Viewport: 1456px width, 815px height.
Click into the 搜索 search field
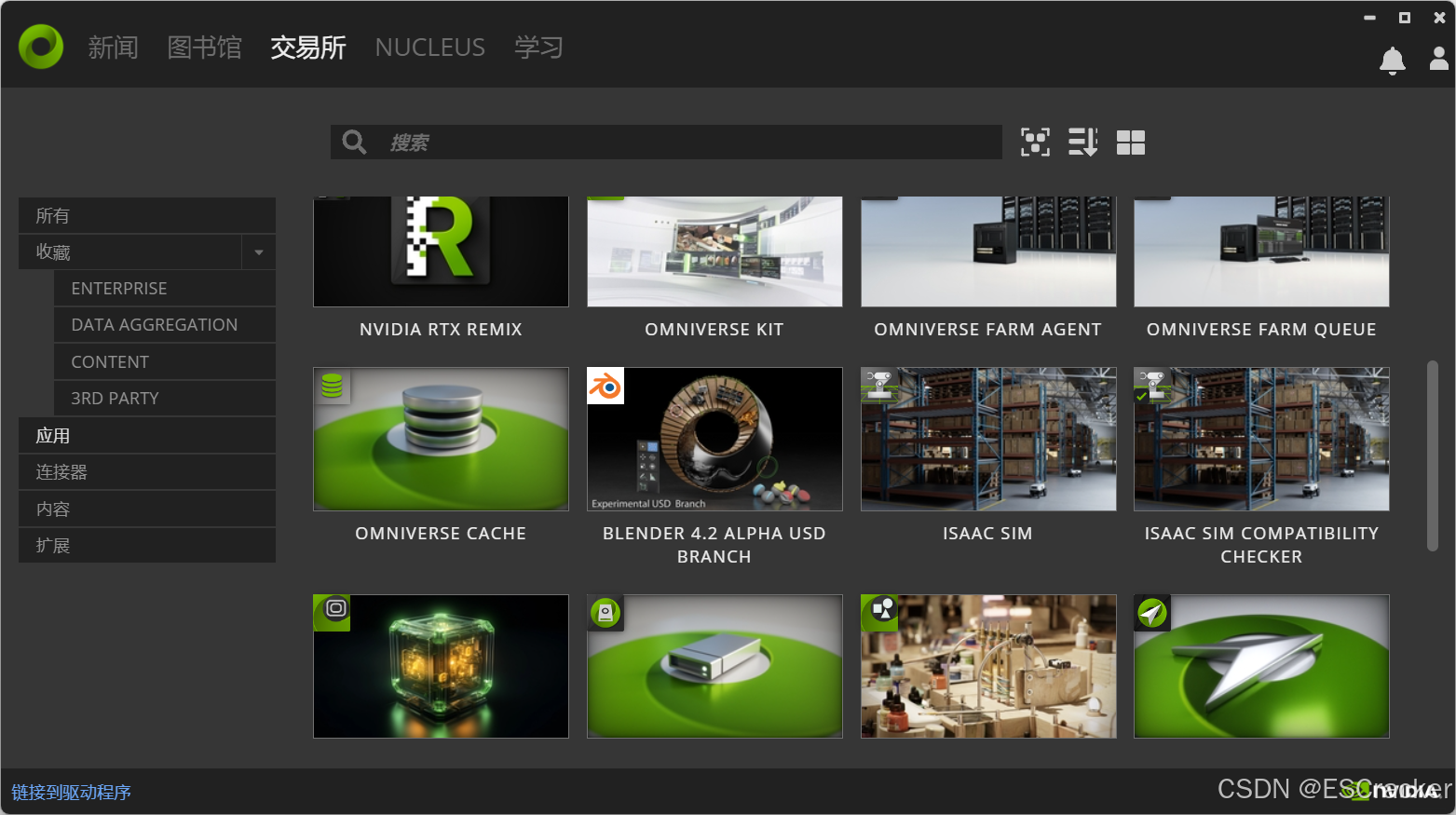pos(666,142)
